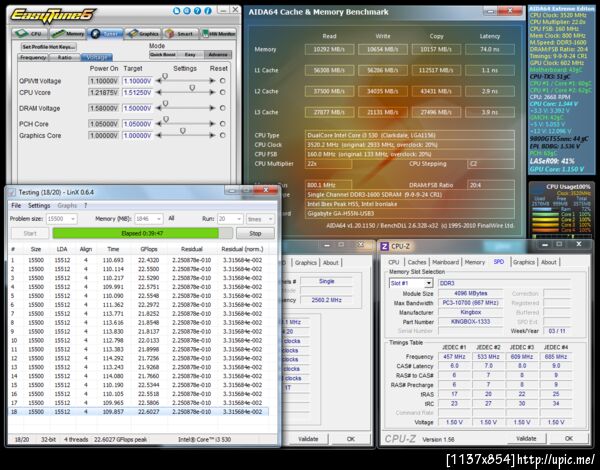This screenshot has width=600, height=470.
Task: Click Validate in the front CPU-Z window
Action: pos(526,439)
